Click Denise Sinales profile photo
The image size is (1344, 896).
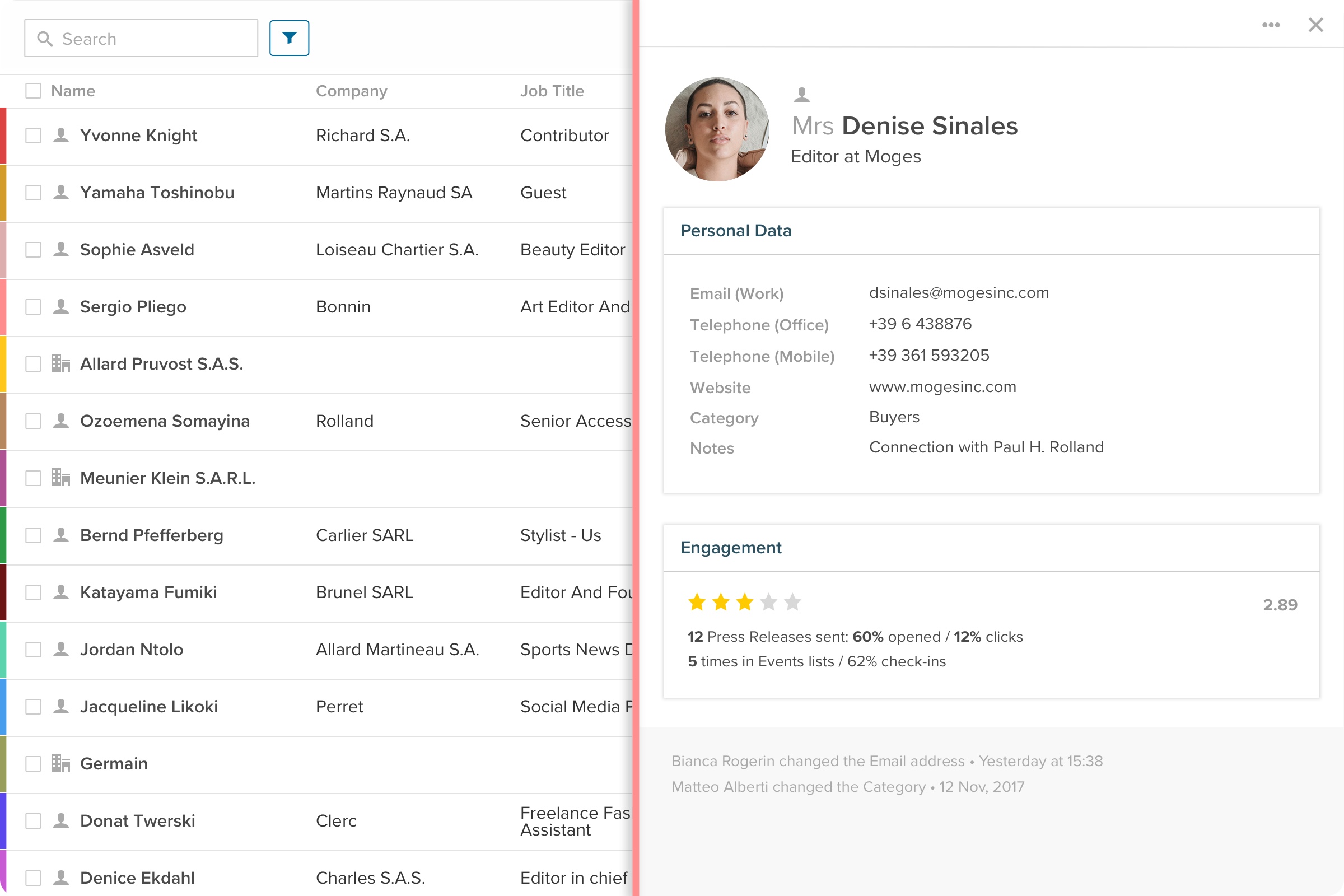[717, 130]
